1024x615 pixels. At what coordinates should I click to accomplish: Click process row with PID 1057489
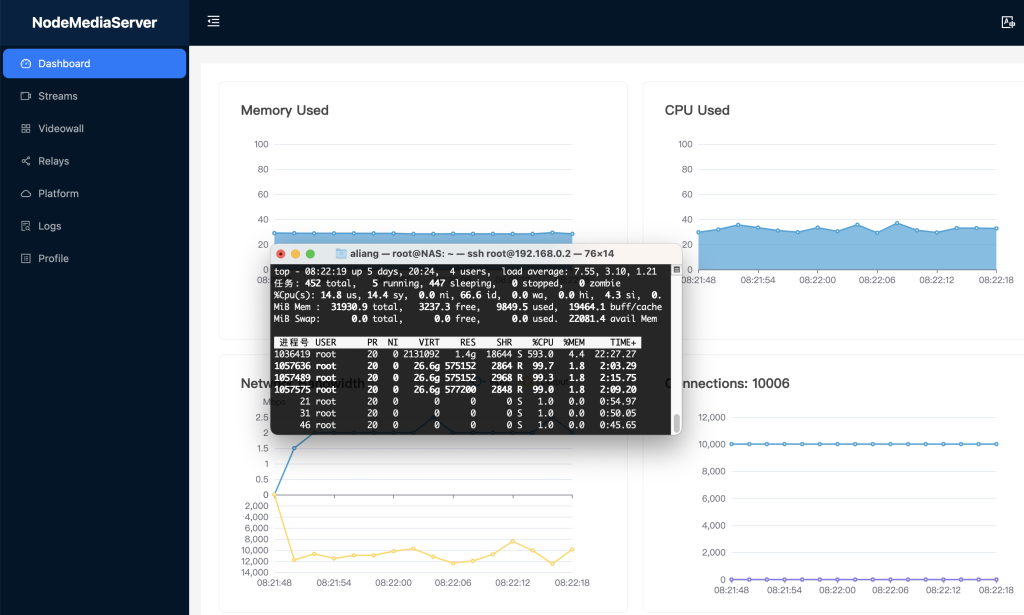[x=455, y=377]
